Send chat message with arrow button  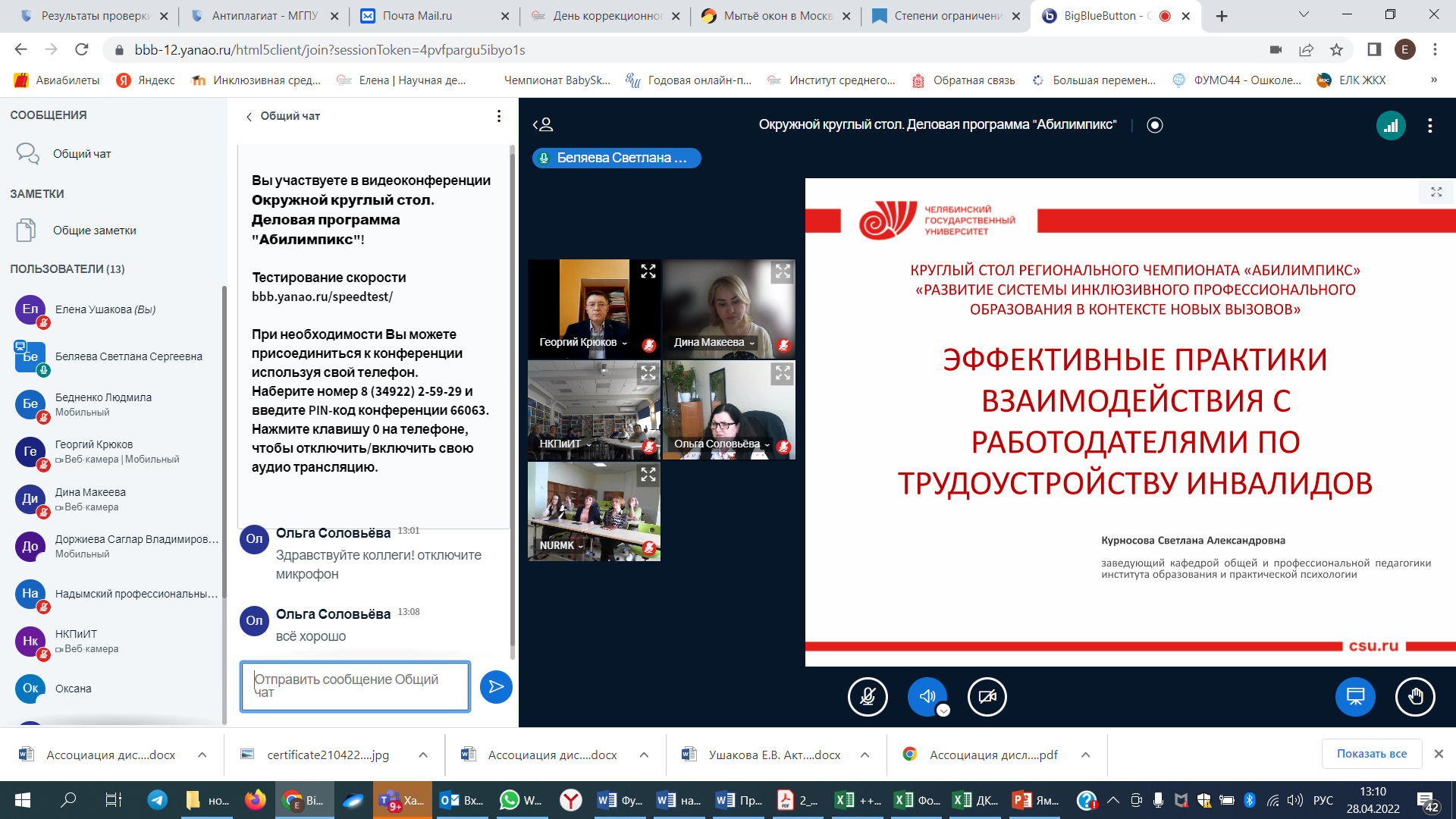click(496, 687)
